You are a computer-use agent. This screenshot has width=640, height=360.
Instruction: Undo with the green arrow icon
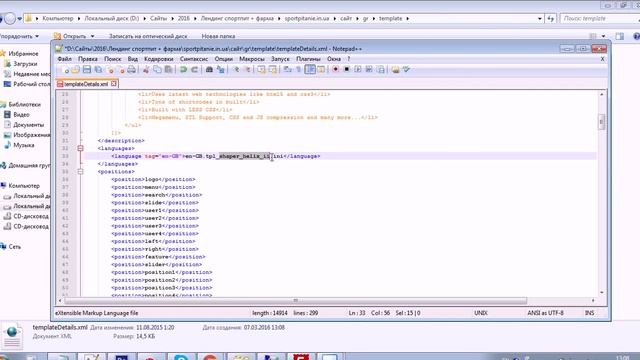[183, 70]
